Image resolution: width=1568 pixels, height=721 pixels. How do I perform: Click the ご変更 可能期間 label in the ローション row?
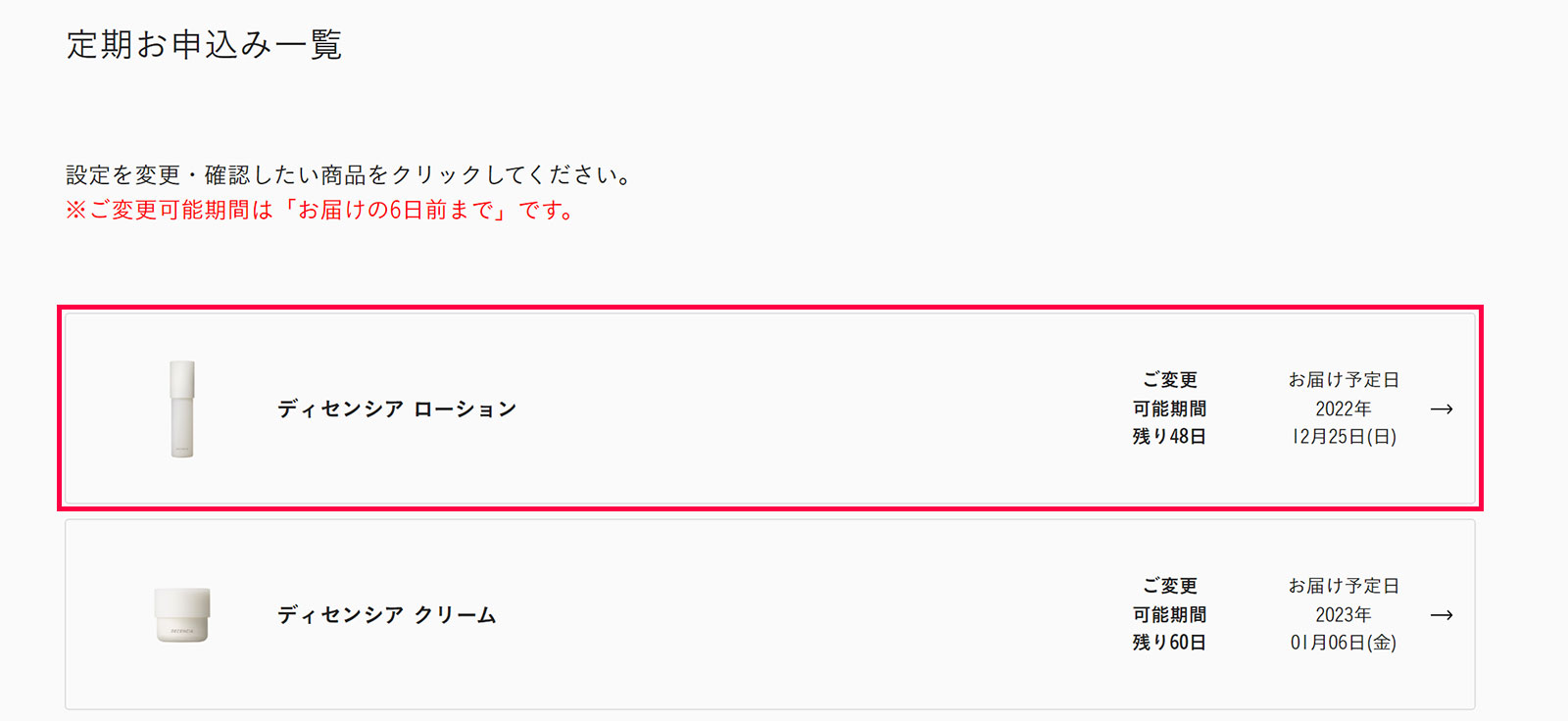1169,394
